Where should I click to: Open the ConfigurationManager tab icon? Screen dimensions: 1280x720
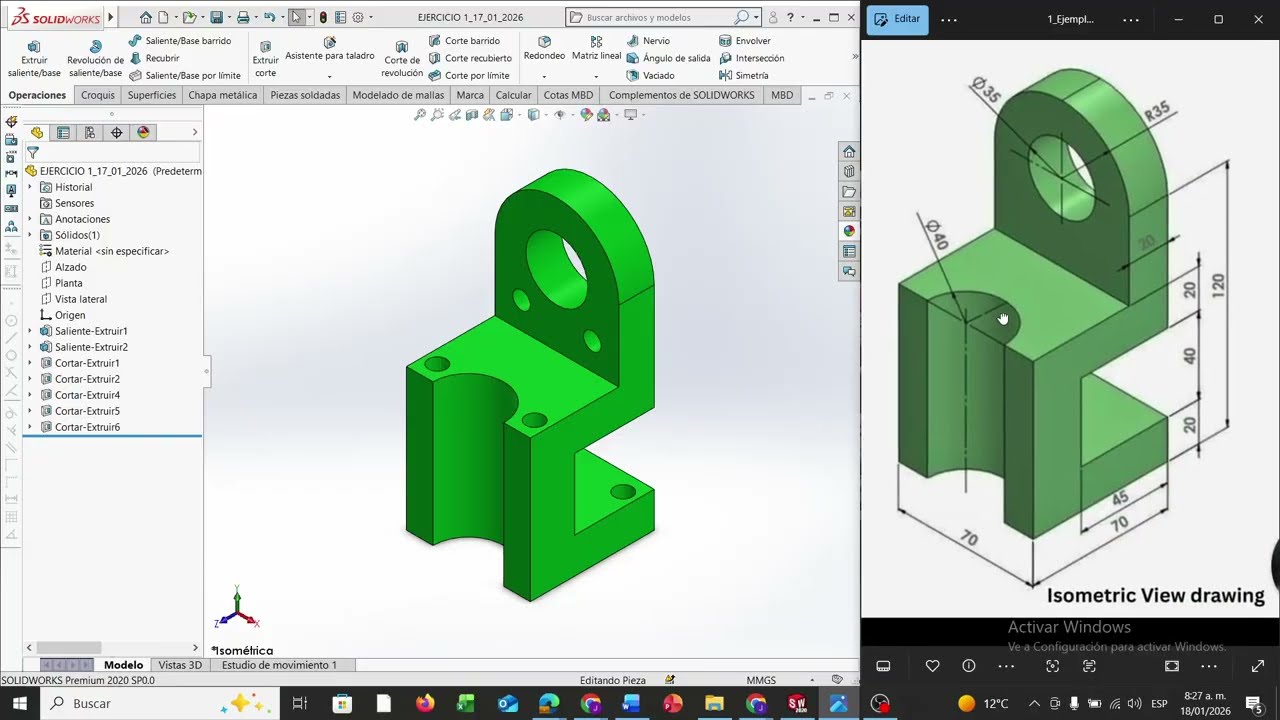coord(90,132)
